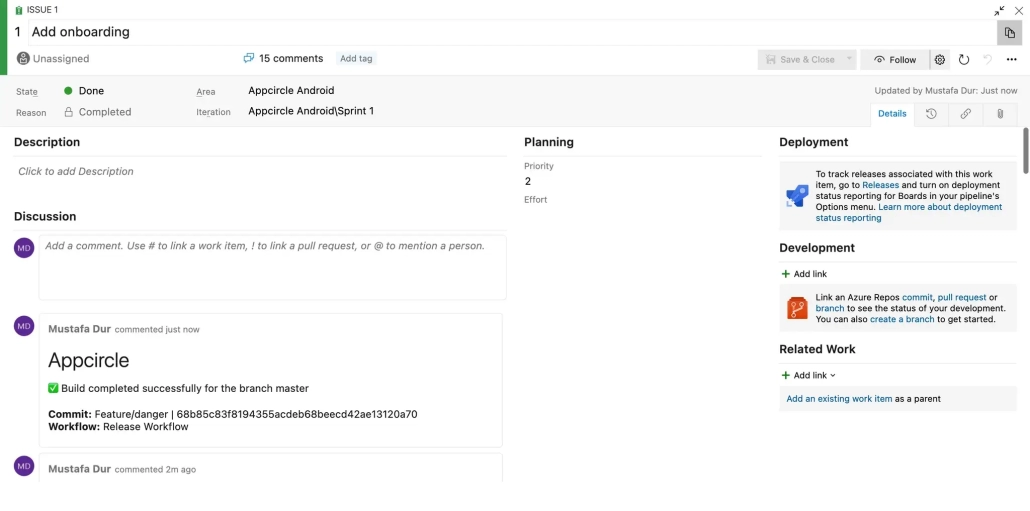Click the Save & Close button
The height and width of the screenshot is (511, 1030).
(800, 60)
